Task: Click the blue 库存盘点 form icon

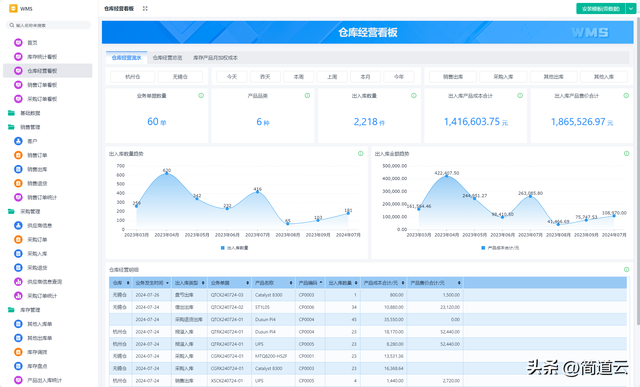Action: [x=18, y=366]
